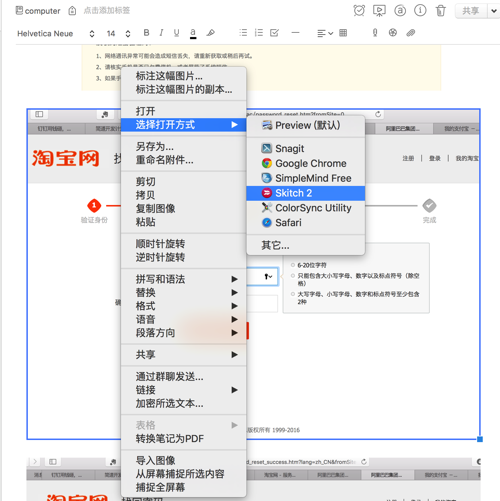Open image with Skitch 2
Screen dimensions: 500x501
(306, 193)
